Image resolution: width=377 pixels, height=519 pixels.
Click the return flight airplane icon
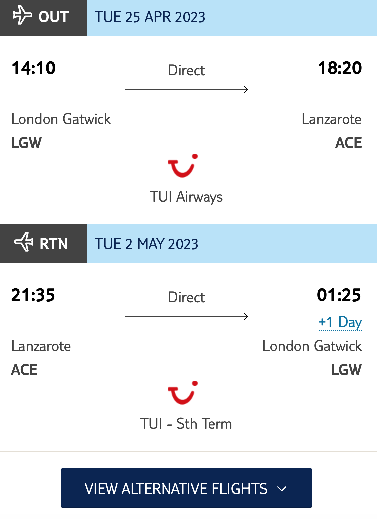click(x=23, y=242)
